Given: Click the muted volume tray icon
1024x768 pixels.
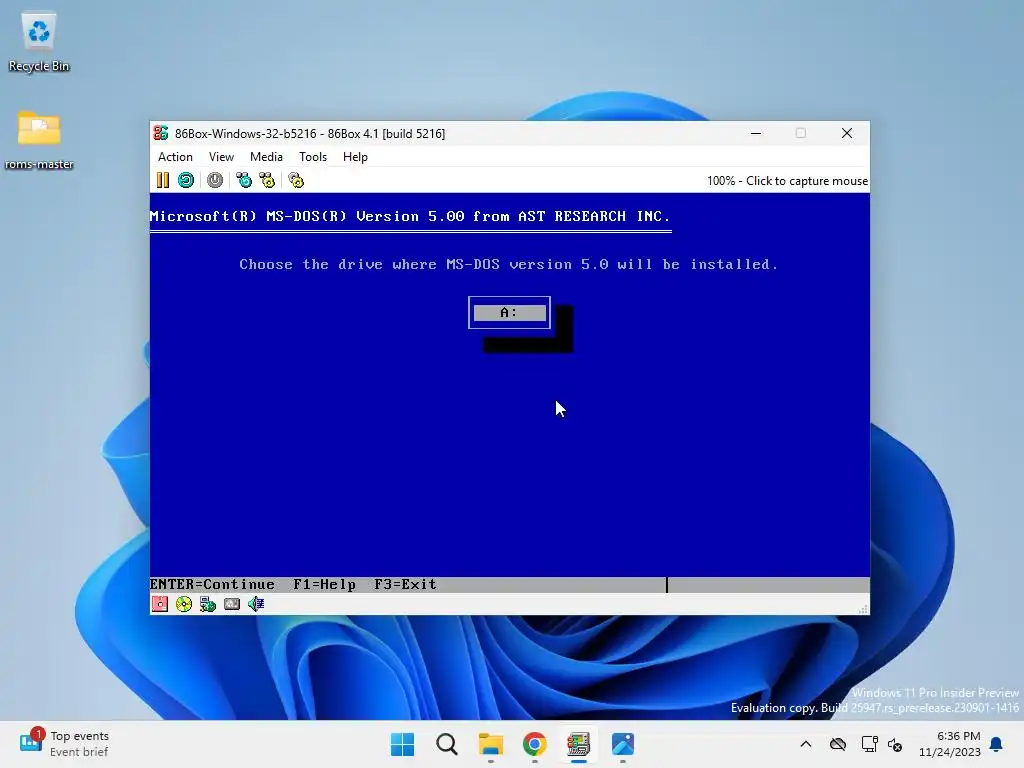Looking at the screenshot, I should point(895,744).
